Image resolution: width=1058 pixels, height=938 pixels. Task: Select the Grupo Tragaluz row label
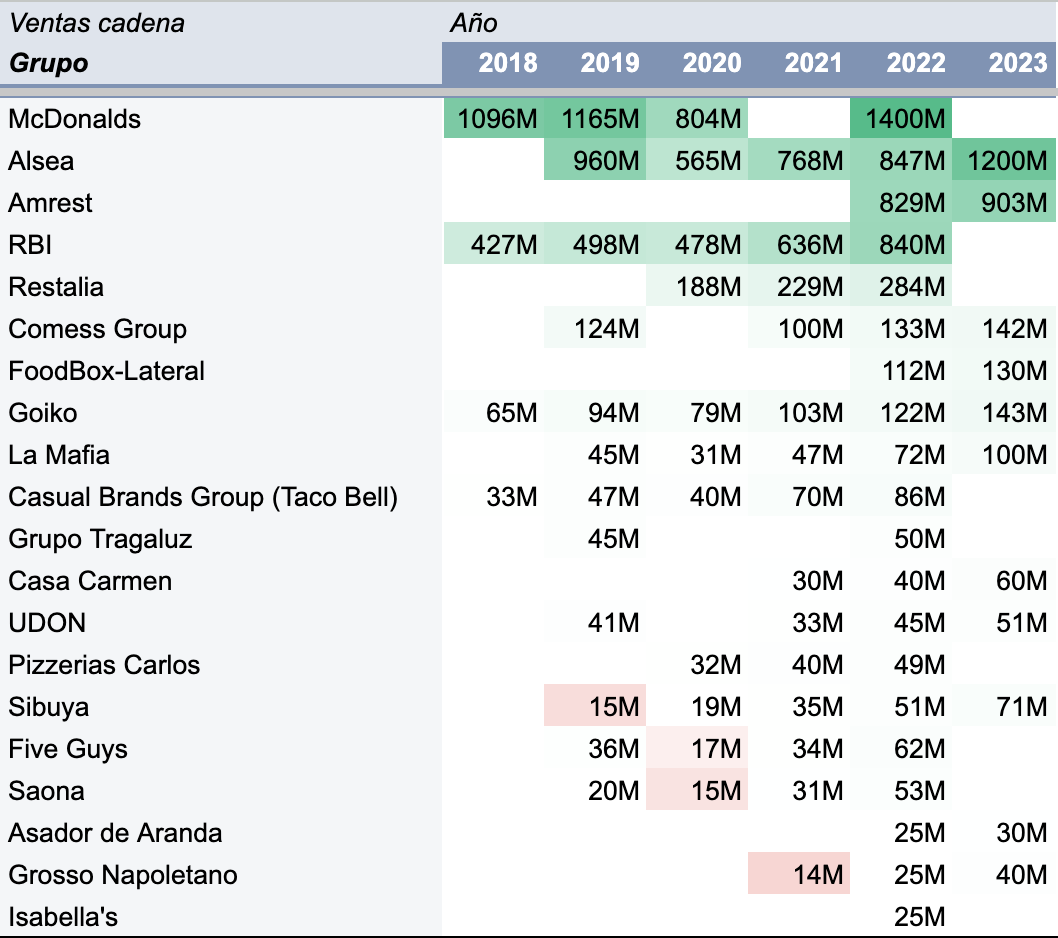point(100,539)
